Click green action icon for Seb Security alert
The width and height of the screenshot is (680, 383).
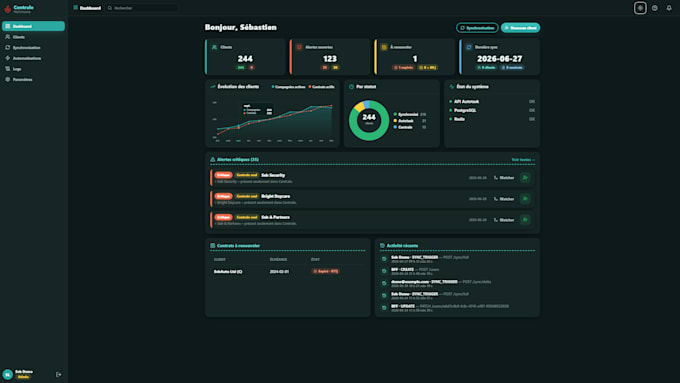coord(525,178)
